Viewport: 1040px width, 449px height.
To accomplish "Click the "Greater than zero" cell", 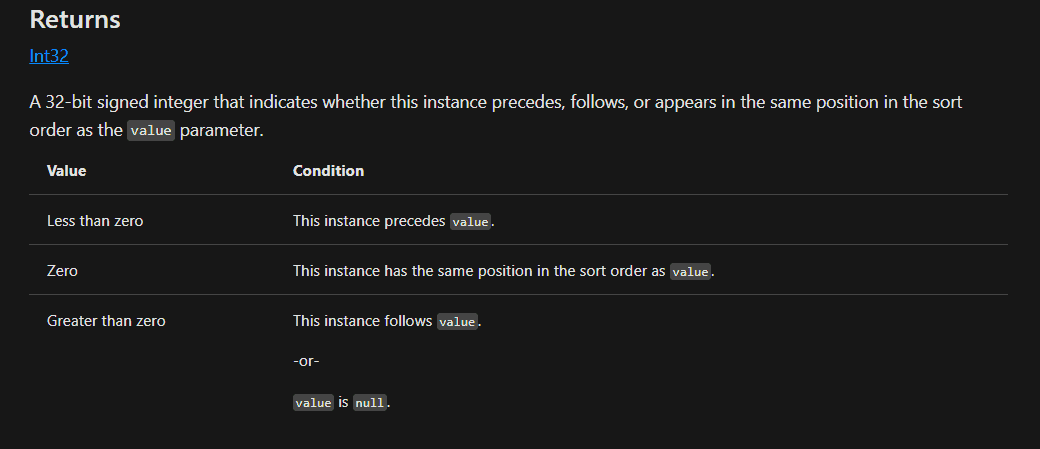I will tap(106, 321).
